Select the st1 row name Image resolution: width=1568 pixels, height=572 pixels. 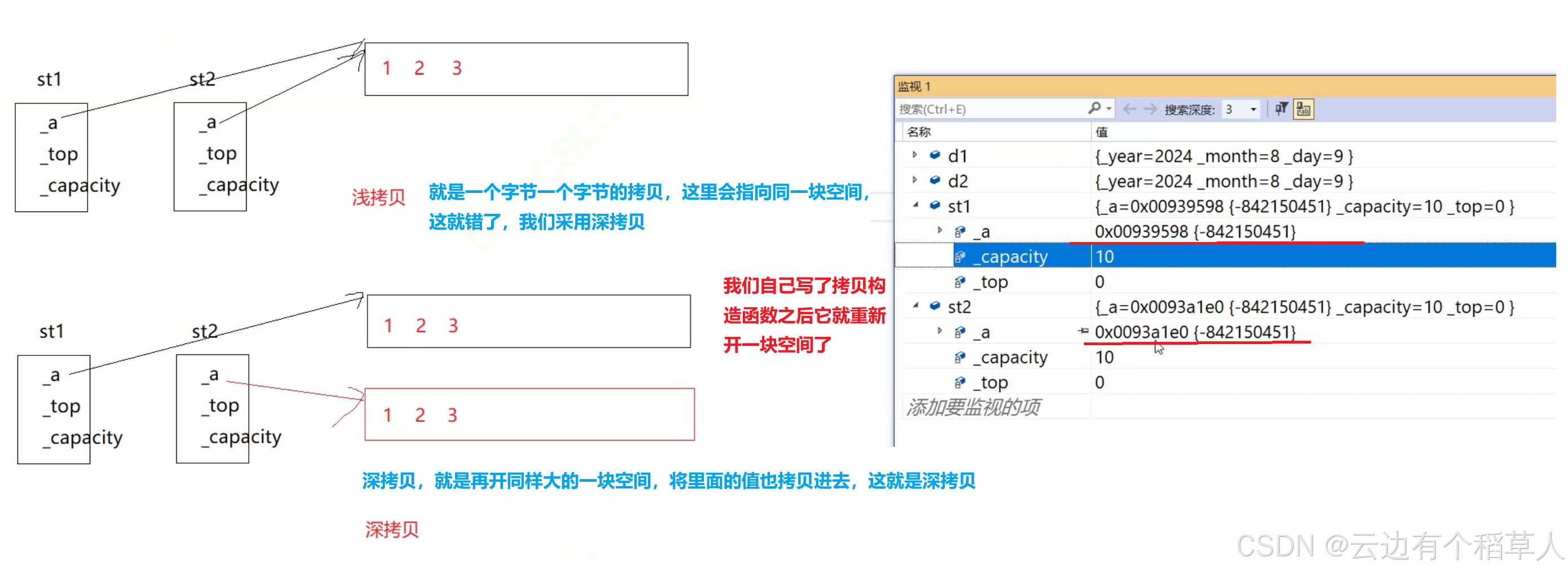point(959,207)
